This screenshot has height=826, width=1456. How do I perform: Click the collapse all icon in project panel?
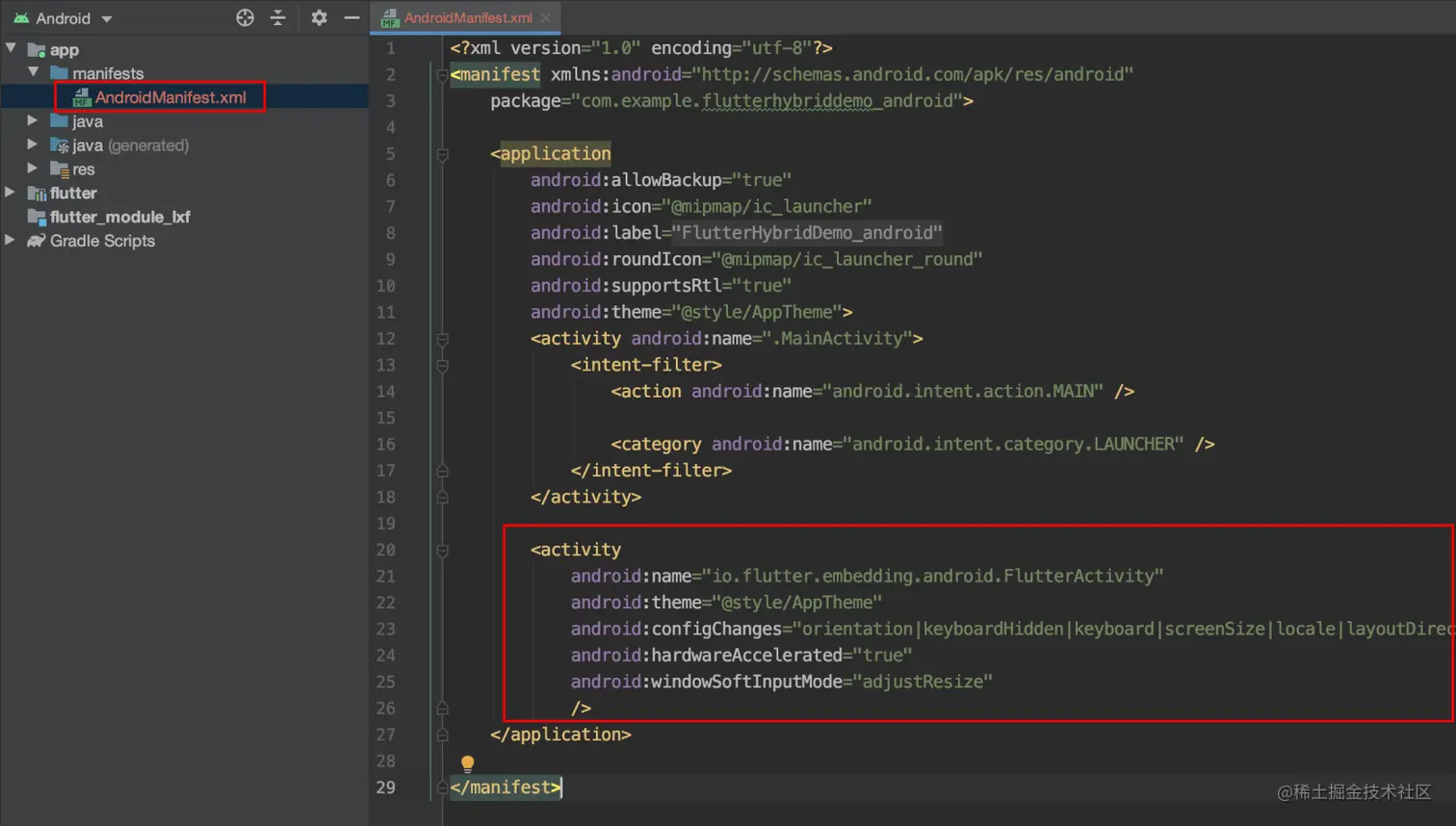pos(277,17)
